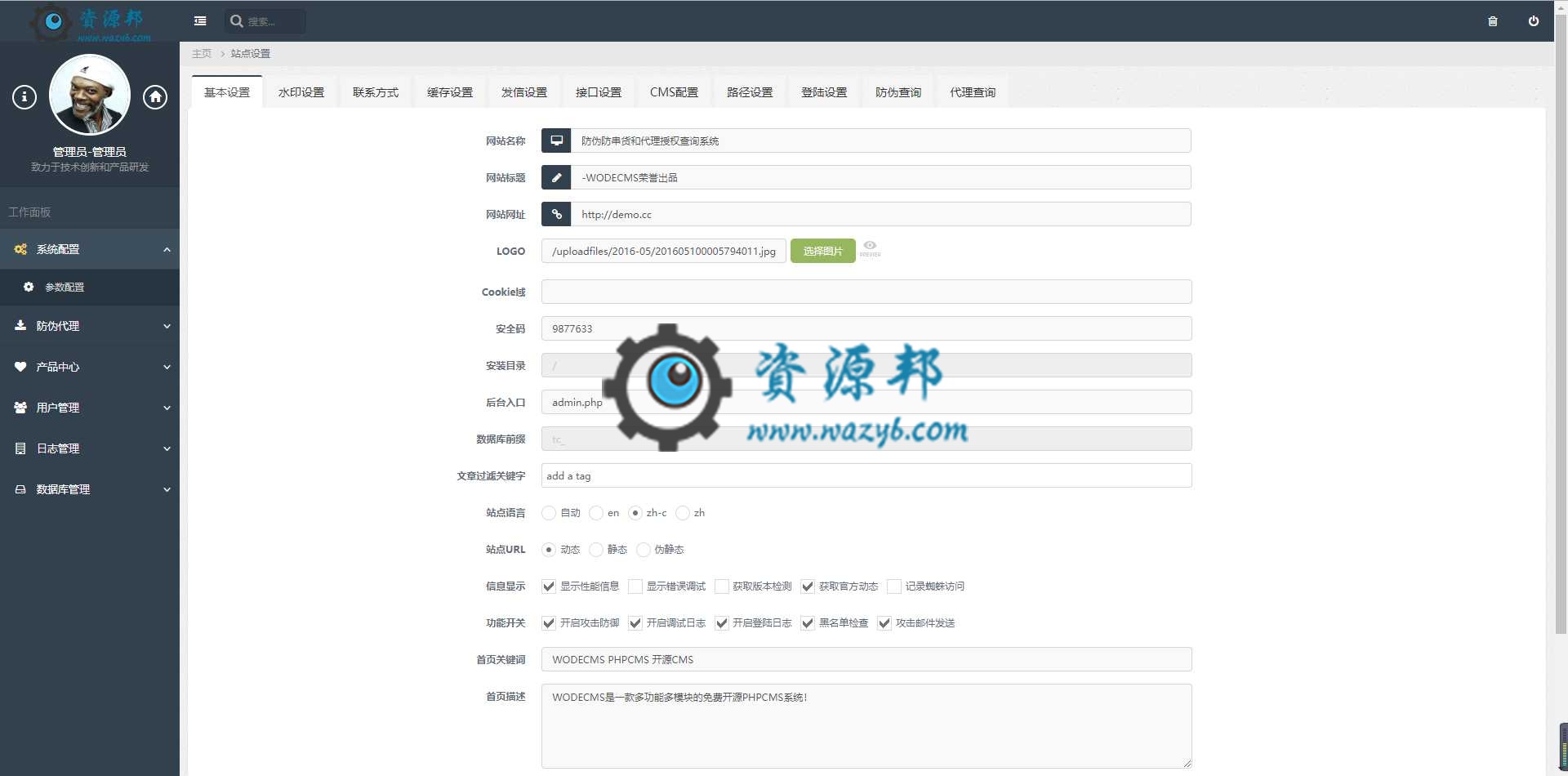
Task: Click the trash icon in top bar
Action: 1492,21
